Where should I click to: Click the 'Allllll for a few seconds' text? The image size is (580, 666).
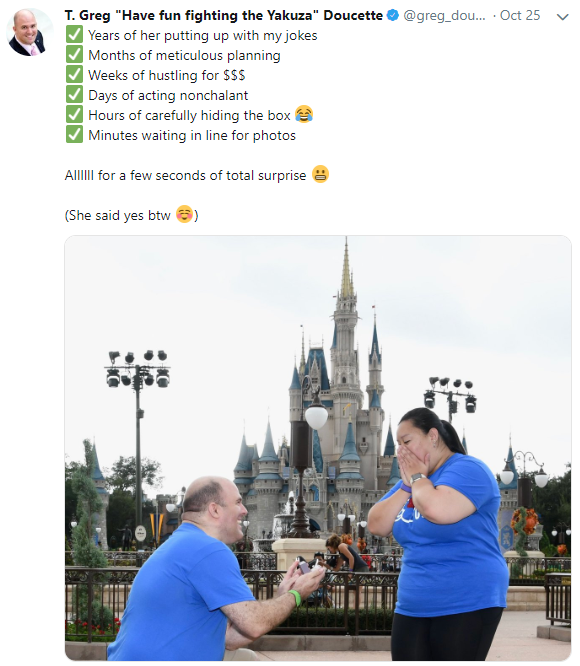185,175
